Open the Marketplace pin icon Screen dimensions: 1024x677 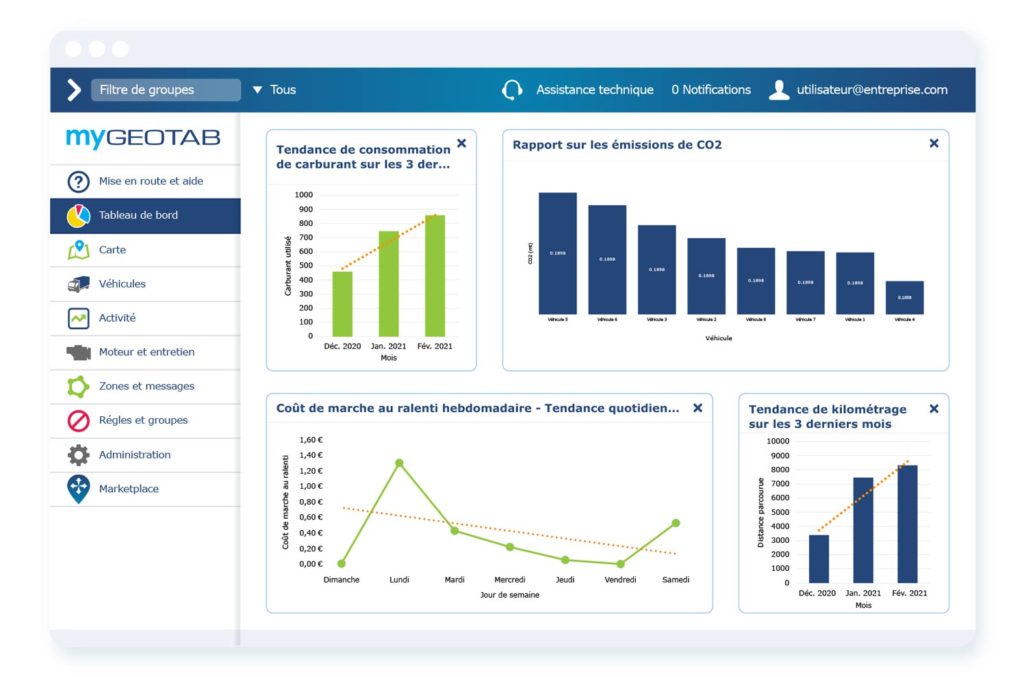tap(78, 489)
